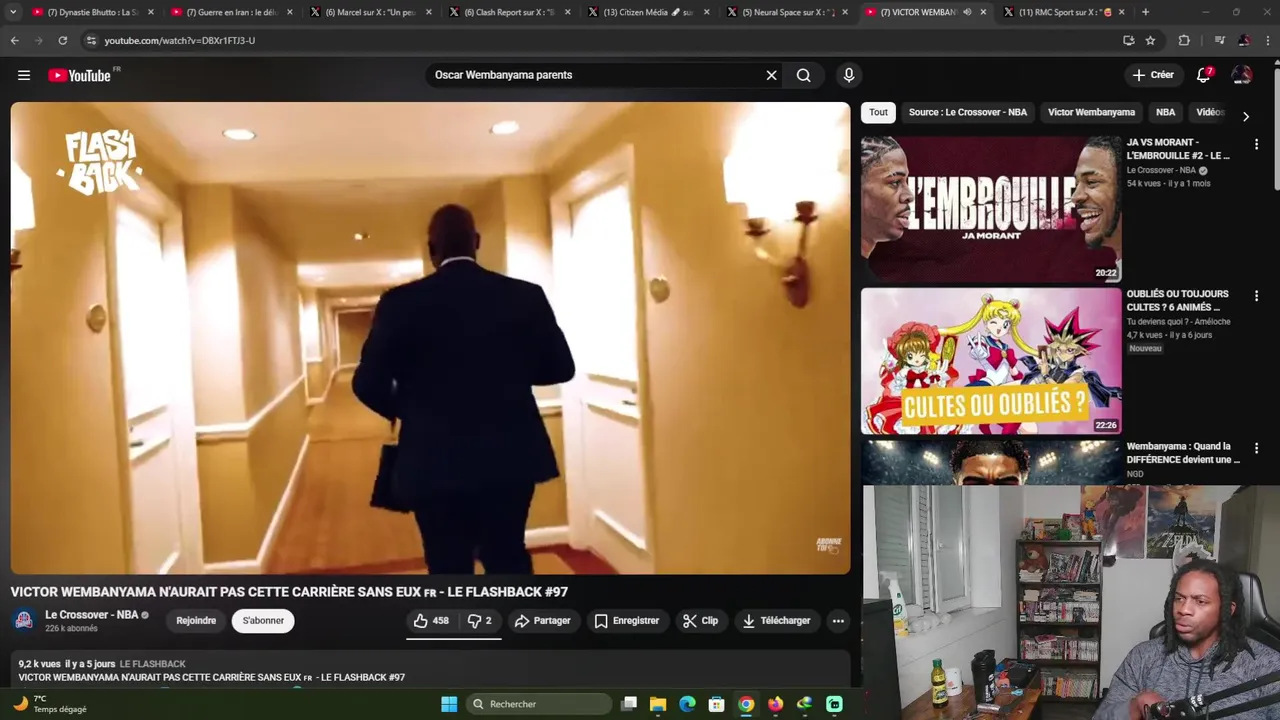Select the Vidéos filter chip
Viewport: 1280px width, 720px height.
click(1210, 112)
